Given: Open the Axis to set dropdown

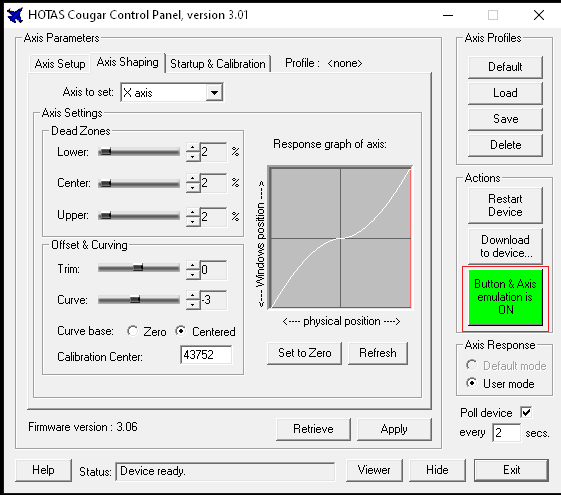Looking at the screenshot, I should tap(214, 93).
